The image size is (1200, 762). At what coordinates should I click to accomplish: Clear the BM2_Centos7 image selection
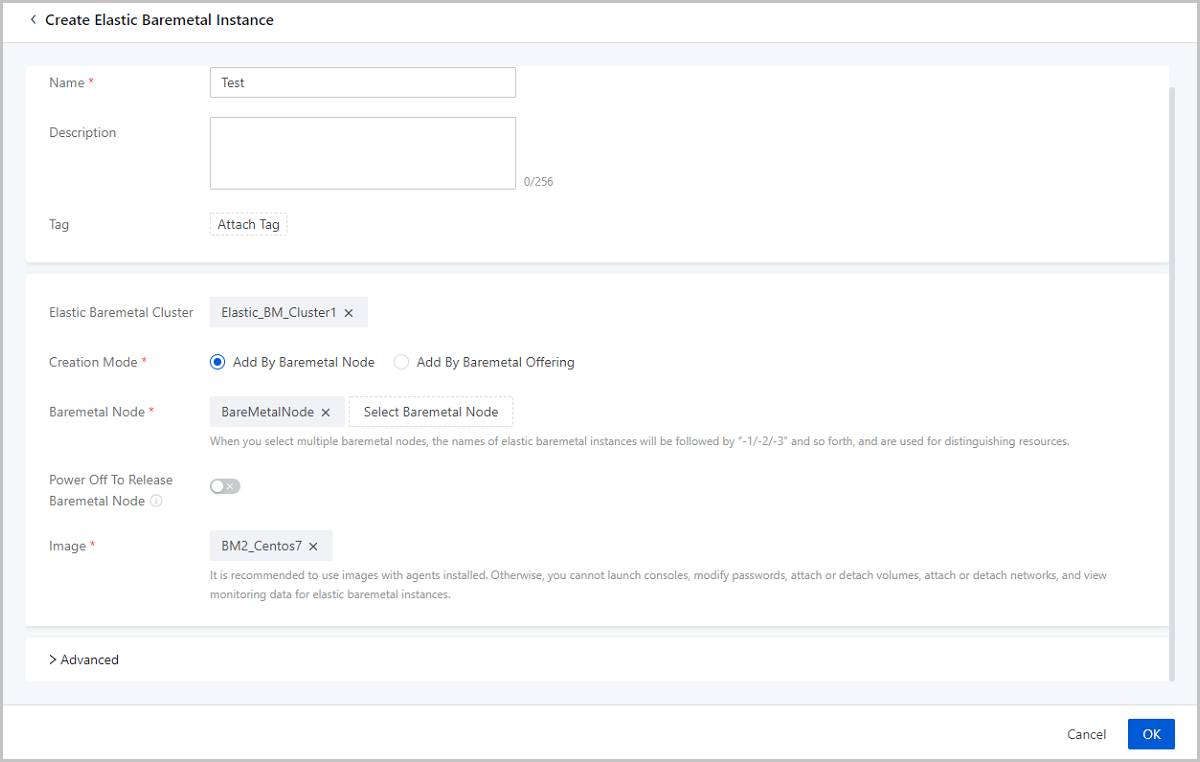[313, 546]
